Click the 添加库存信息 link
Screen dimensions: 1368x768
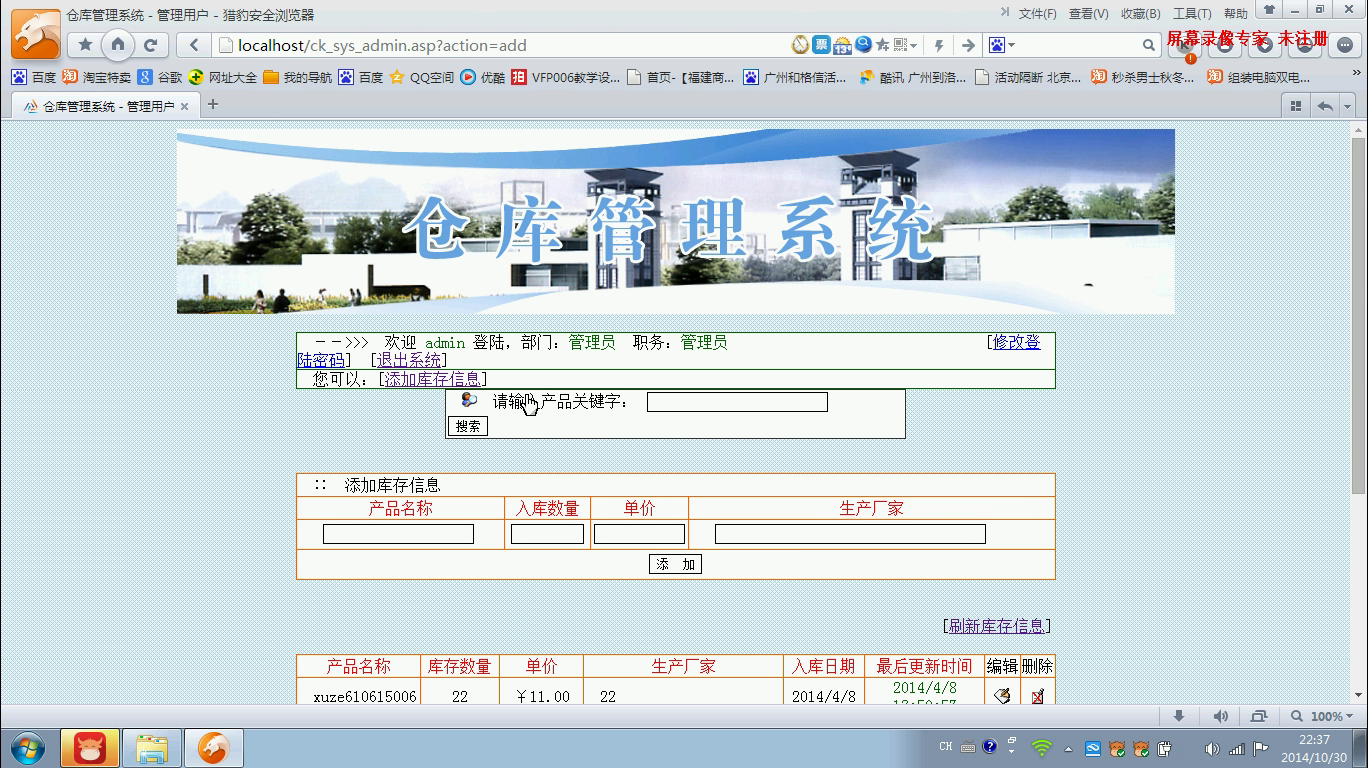click(433, 379)
